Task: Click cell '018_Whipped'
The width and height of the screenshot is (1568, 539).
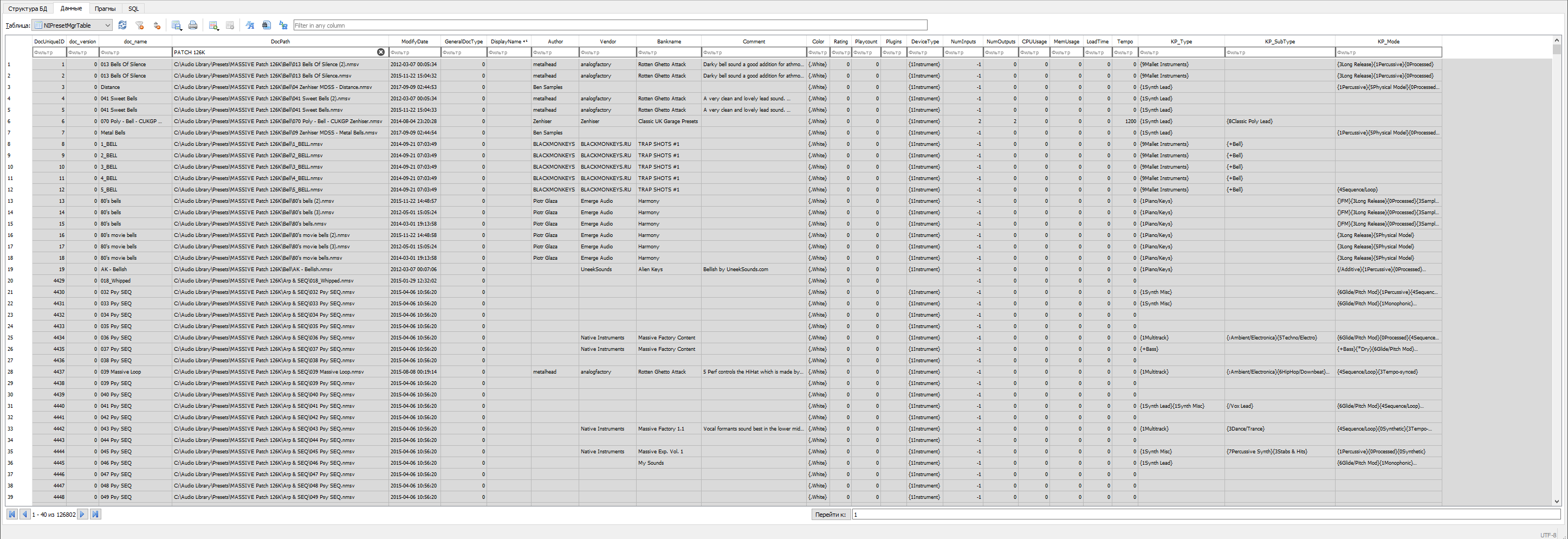Action: (x=135, y=281)
